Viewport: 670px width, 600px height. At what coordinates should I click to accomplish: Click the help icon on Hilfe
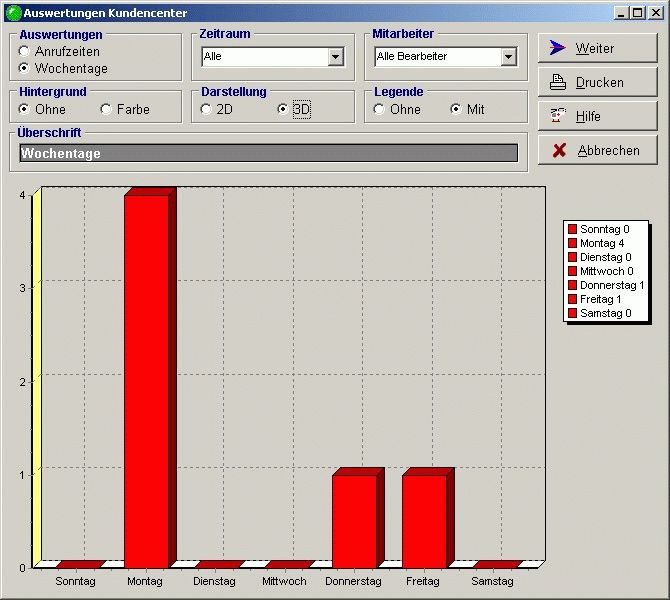558,116
